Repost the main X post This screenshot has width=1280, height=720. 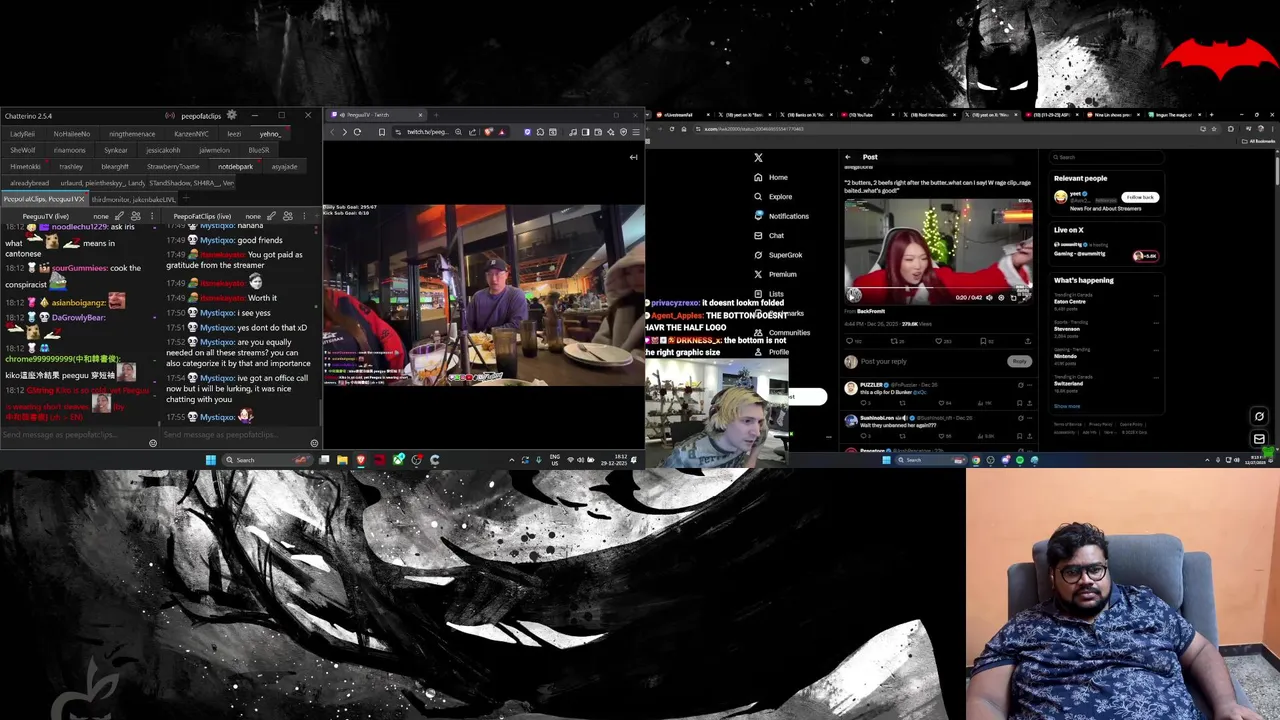pos(894,341)
